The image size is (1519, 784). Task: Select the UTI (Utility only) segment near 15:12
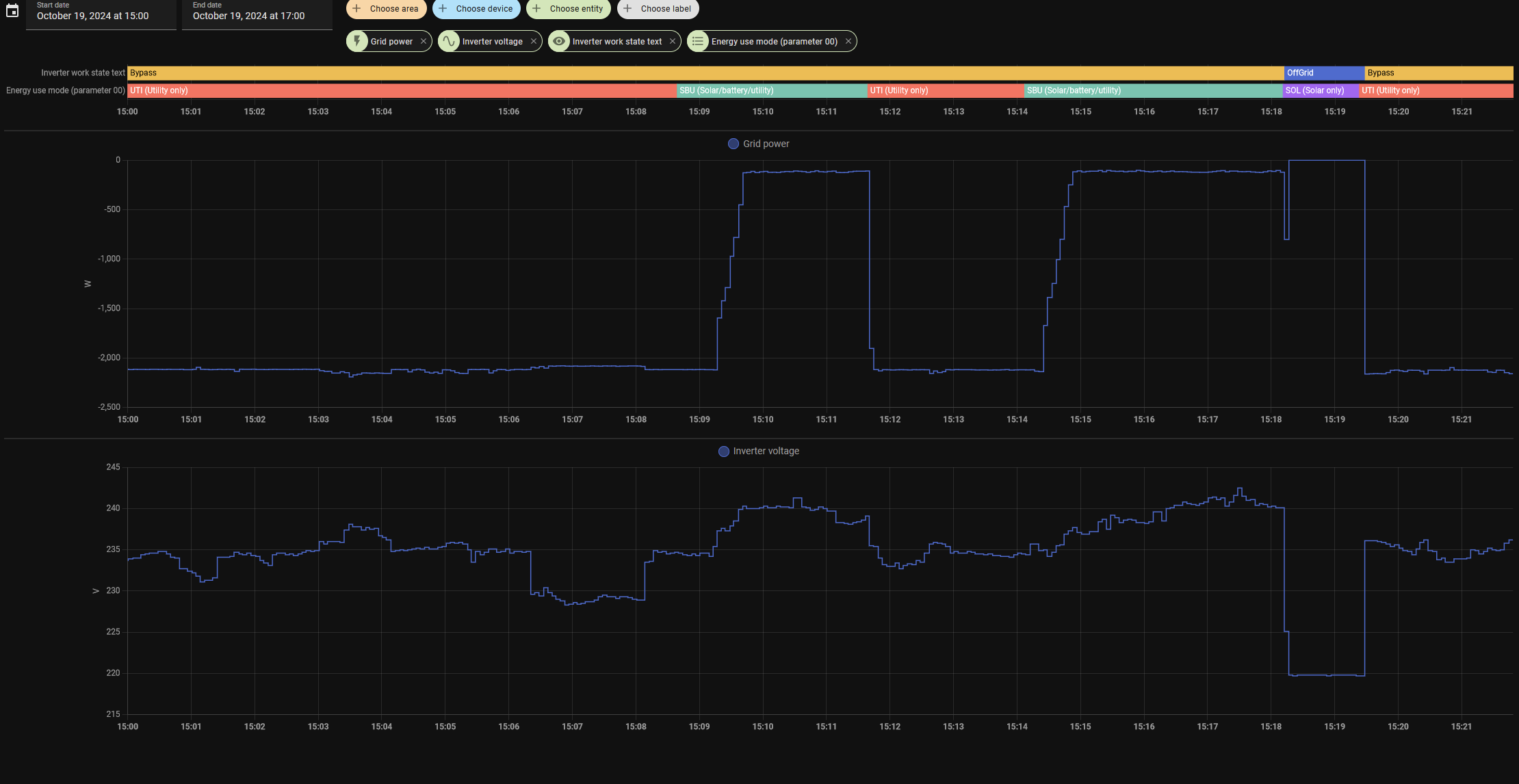pyautogui.click(x=946, y=90)
